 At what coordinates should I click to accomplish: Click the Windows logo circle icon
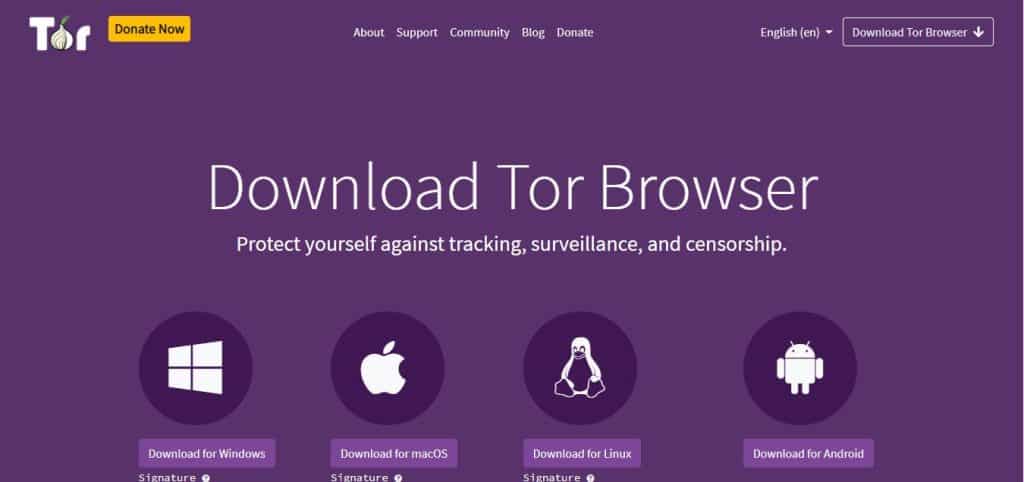tap(195, 368)
